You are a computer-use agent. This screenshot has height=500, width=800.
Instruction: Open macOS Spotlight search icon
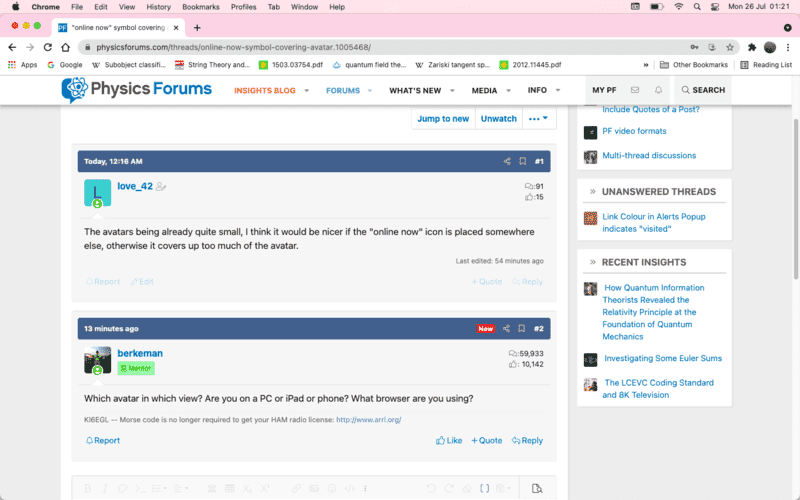pyautogui.click(x=697, y=7)
